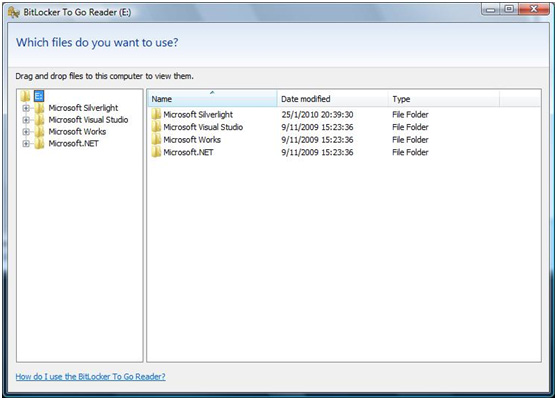The image size is (557, 400).
Task: Click Microsoft Visual Studio folder icon in tree
Action: pos(39,120)
